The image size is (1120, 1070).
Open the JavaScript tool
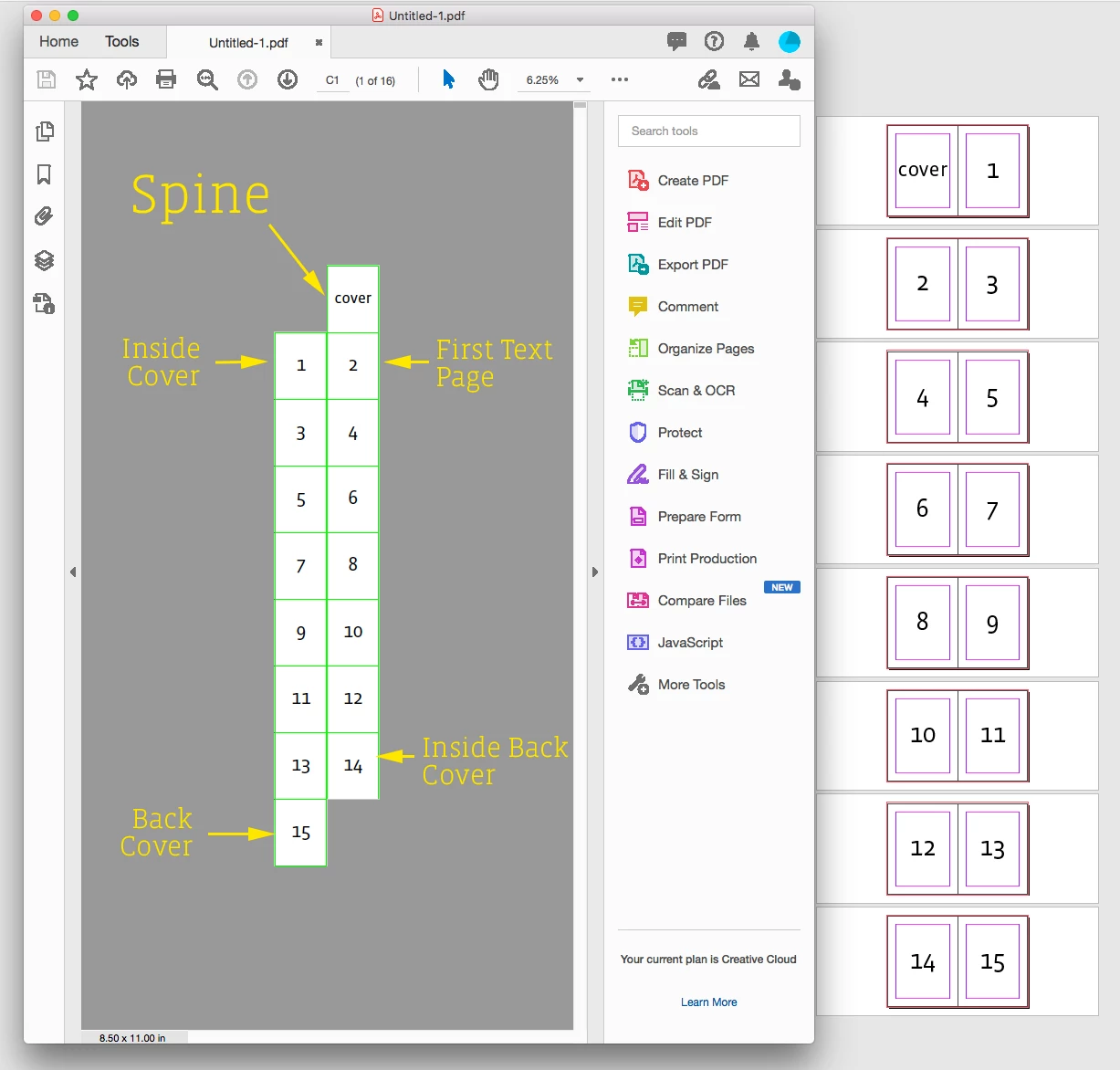click(x=675, y=642)
